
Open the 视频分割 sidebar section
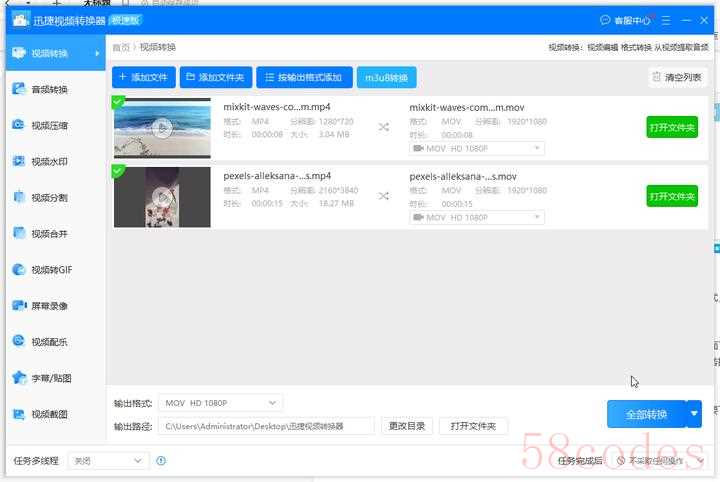point(55,197)
